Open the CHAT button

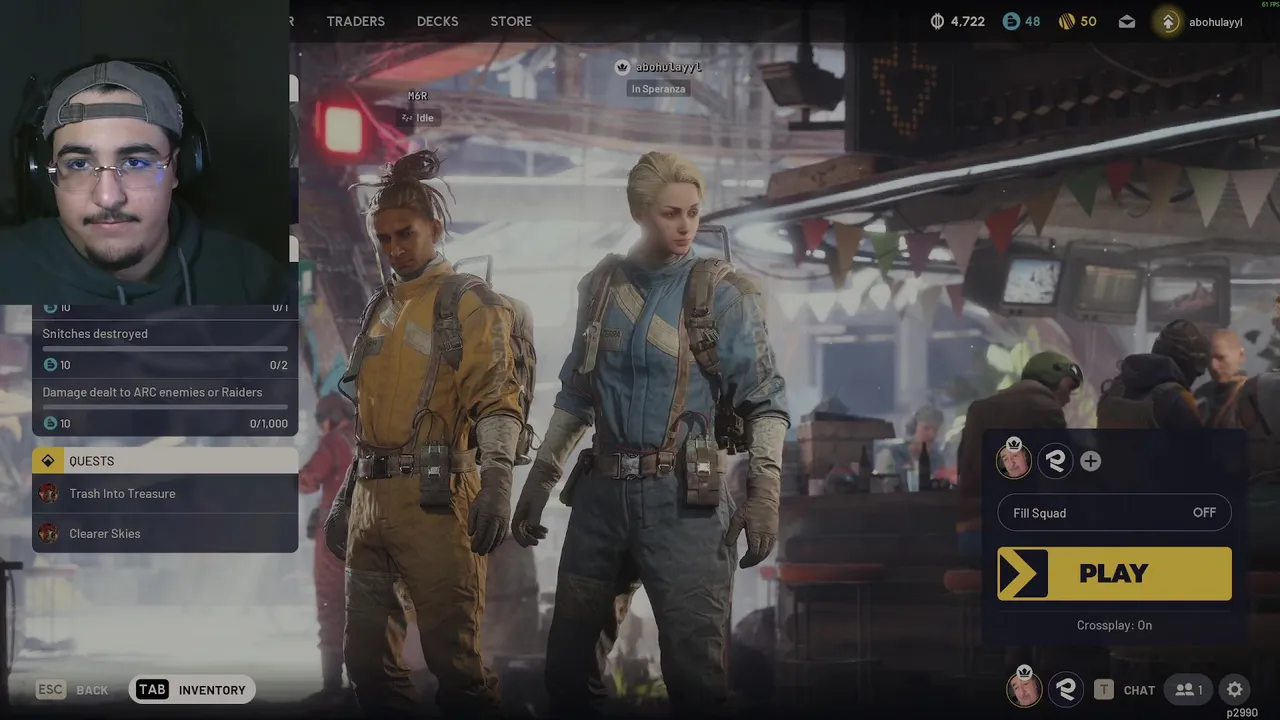[1139, 690]
